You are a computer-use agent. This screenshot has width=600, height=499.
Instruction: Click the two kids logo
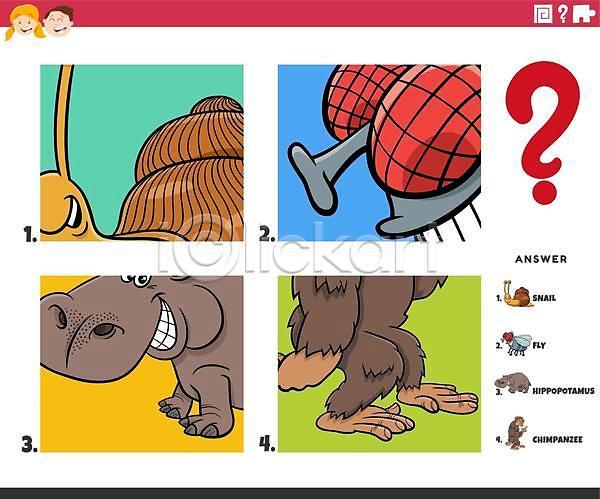tap(39, 22)
